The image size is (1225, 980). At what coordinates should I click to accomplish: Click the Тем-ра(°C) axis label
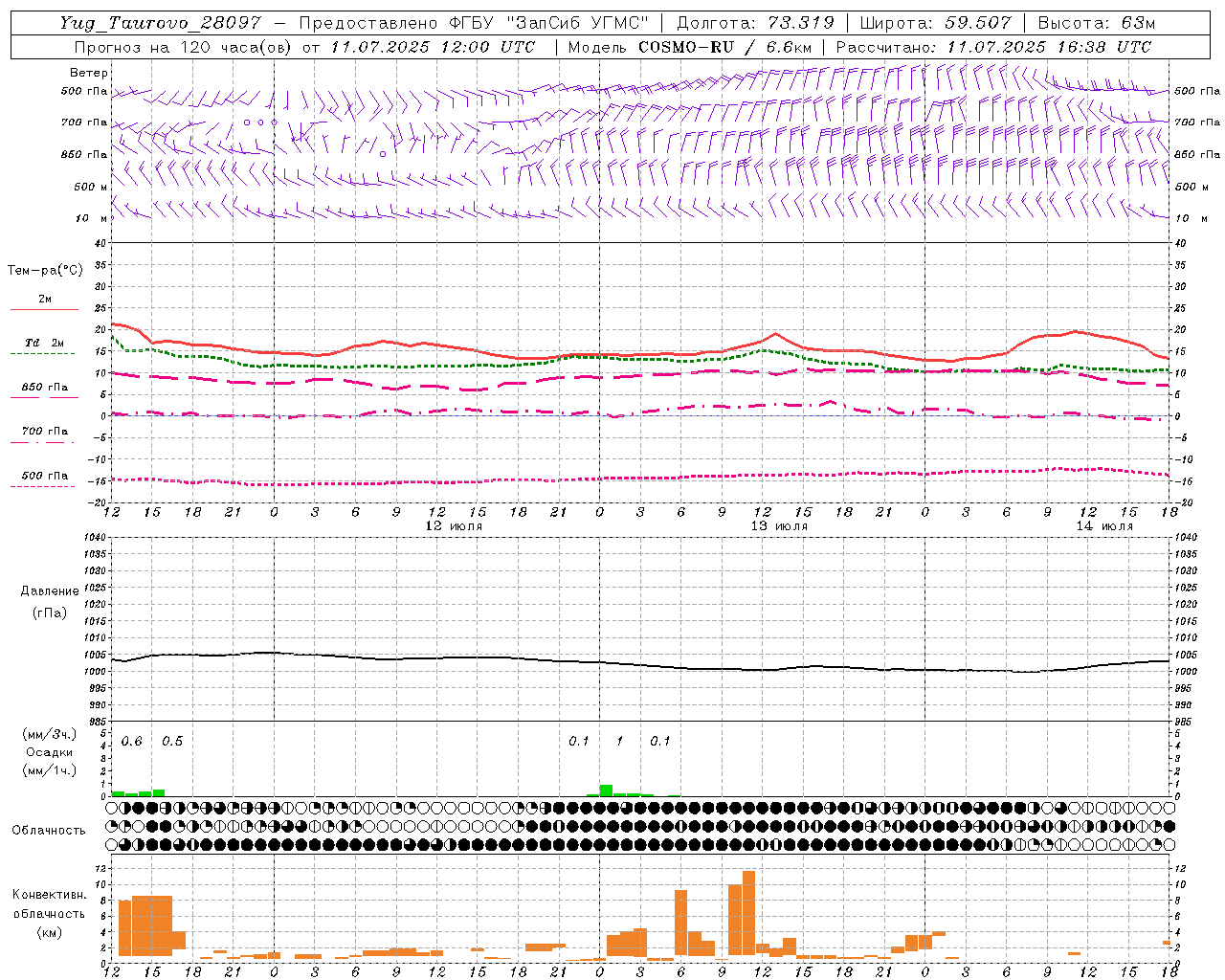(45, 271)
